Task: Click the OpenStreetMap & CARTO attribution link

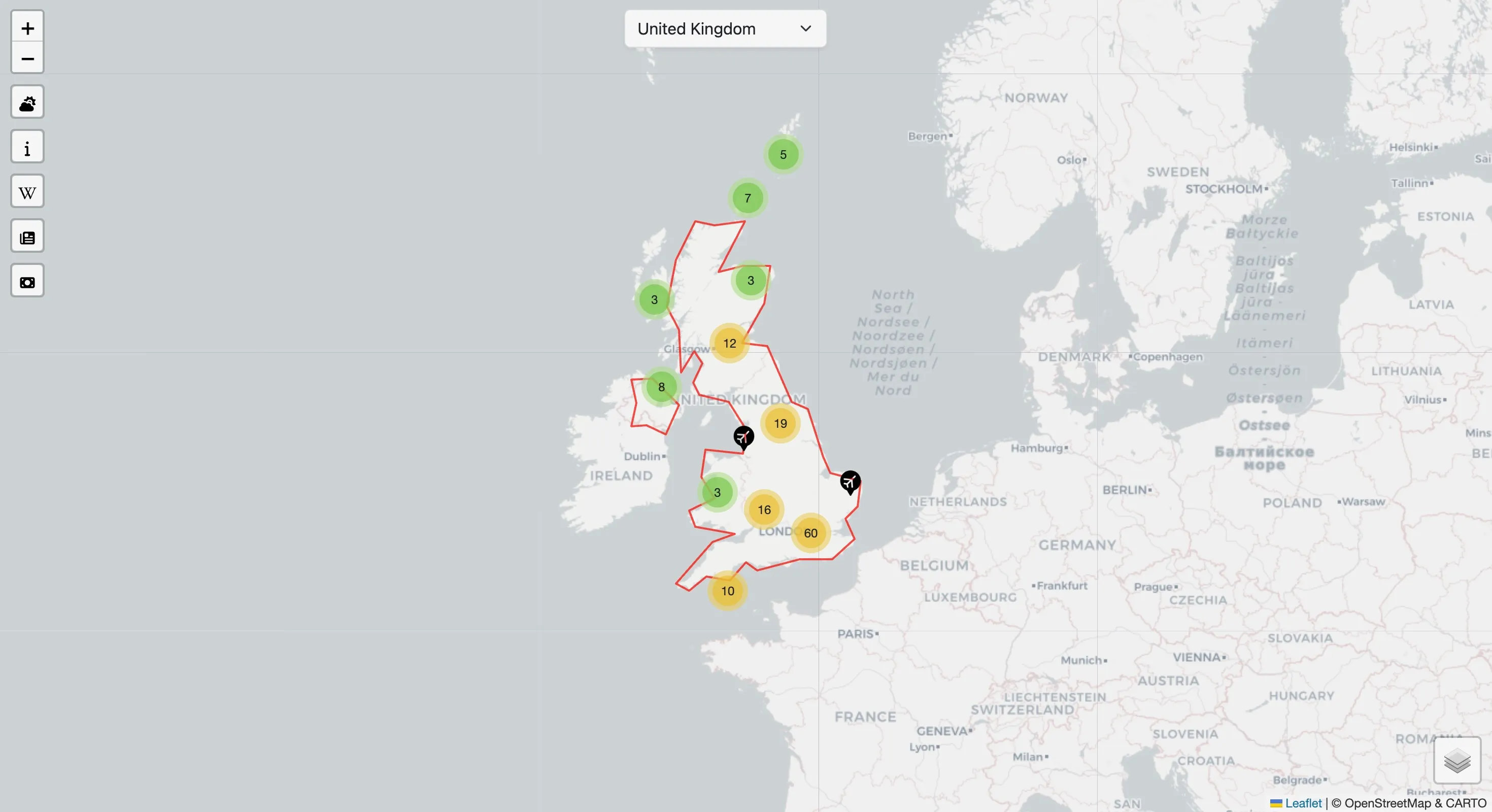Action: click(1407, 803)
